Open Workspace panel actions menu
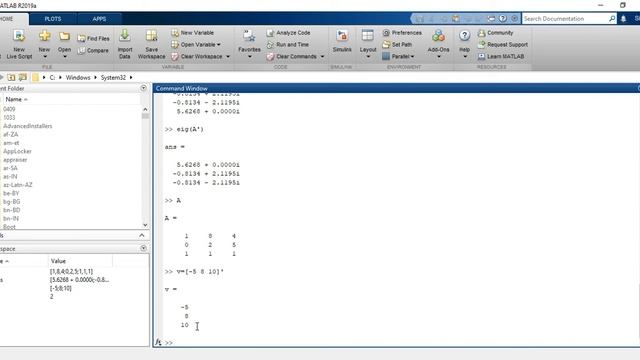 coord(143,248)
